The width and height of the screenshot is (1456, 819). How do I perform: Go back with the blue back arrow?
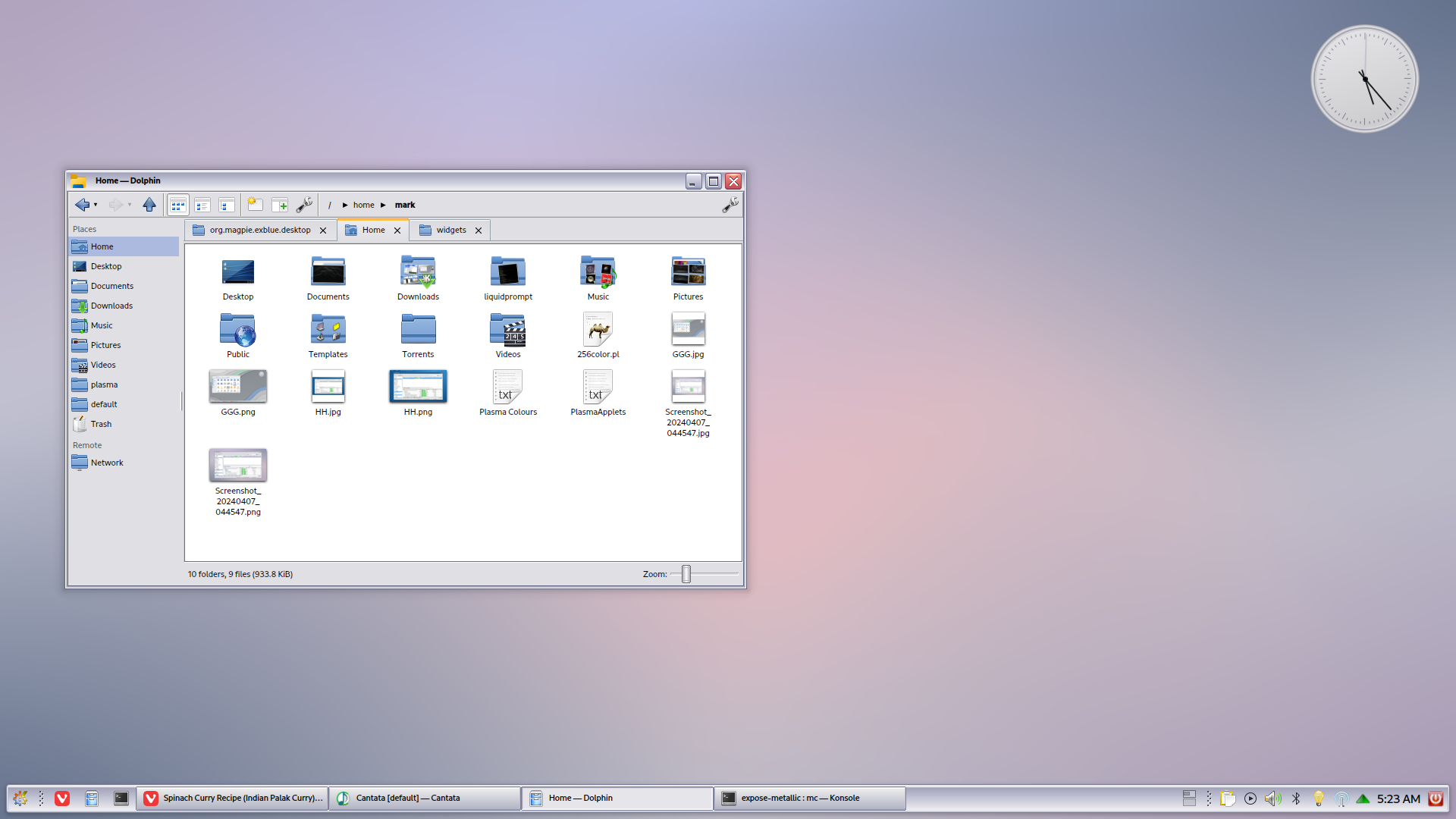click(82, 205)
